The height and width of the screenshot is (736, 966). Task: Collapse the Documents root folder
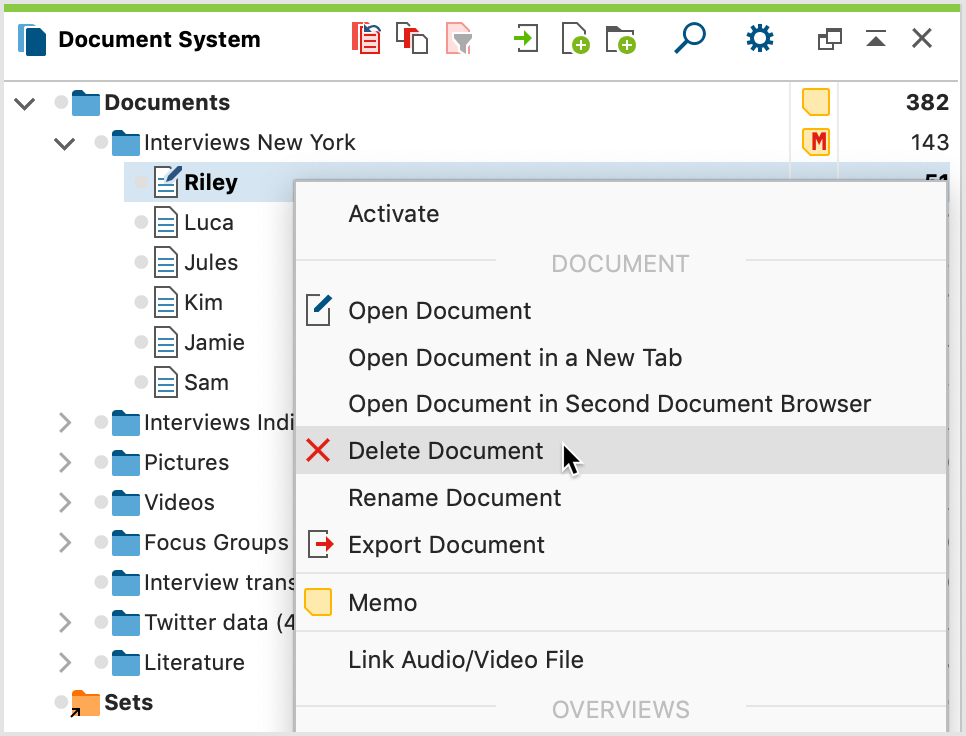click(x=25, y=103)
